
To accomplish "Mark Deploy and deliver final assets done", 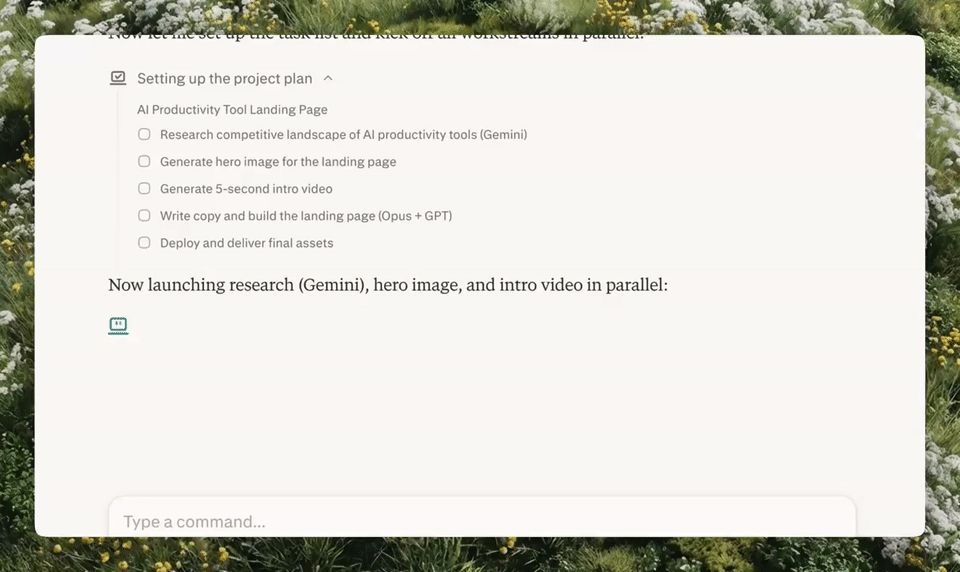I will [144, 243].
